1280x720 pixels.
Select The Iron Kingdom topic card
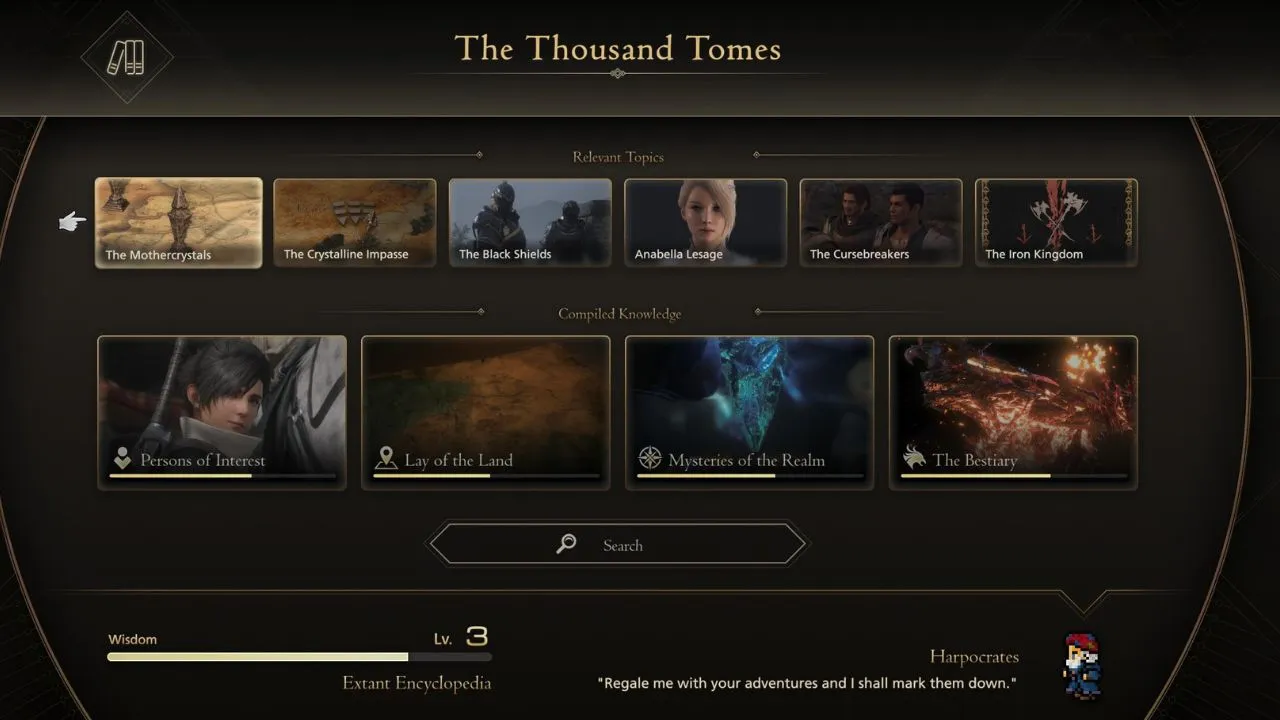pyautogui.click(x=1057, y=223)
